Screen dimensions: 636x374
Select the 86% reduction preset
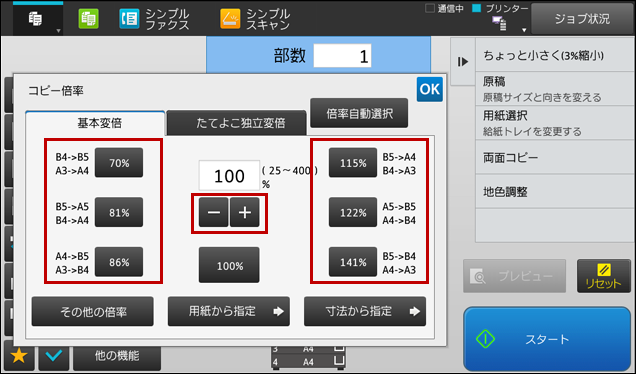tap(119, 262)
